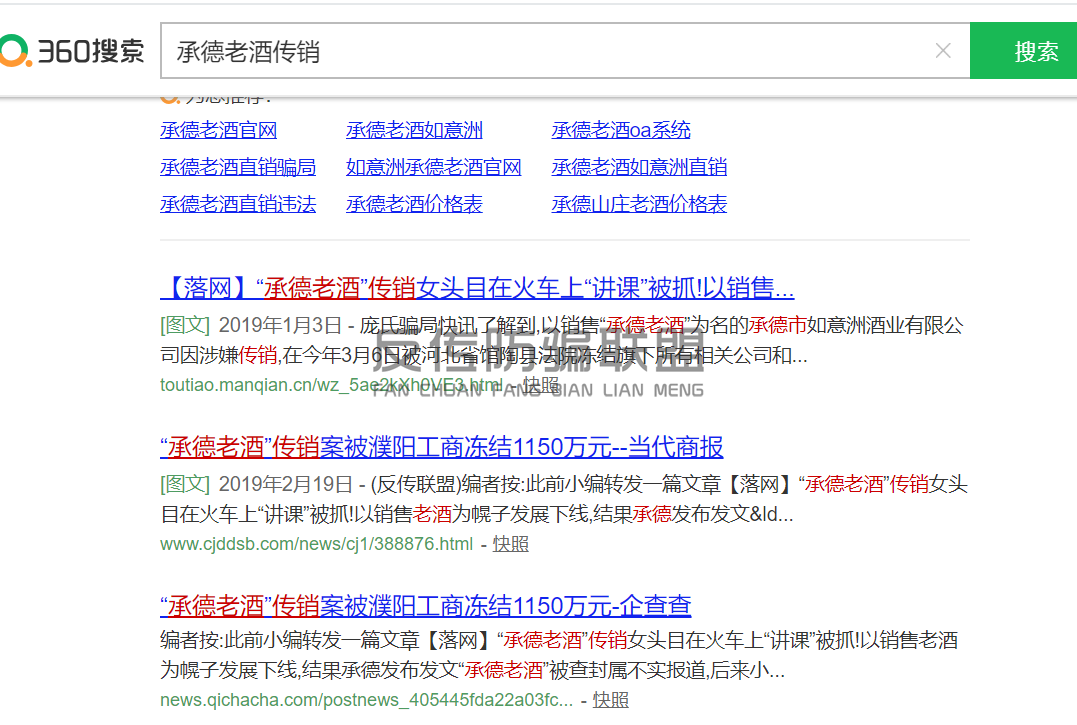The width and height of the screenshot is (1077, 725).
Task: Open the 【落网】 女头目在火车上讲课被抓 result
Action: tap(477, 289)
